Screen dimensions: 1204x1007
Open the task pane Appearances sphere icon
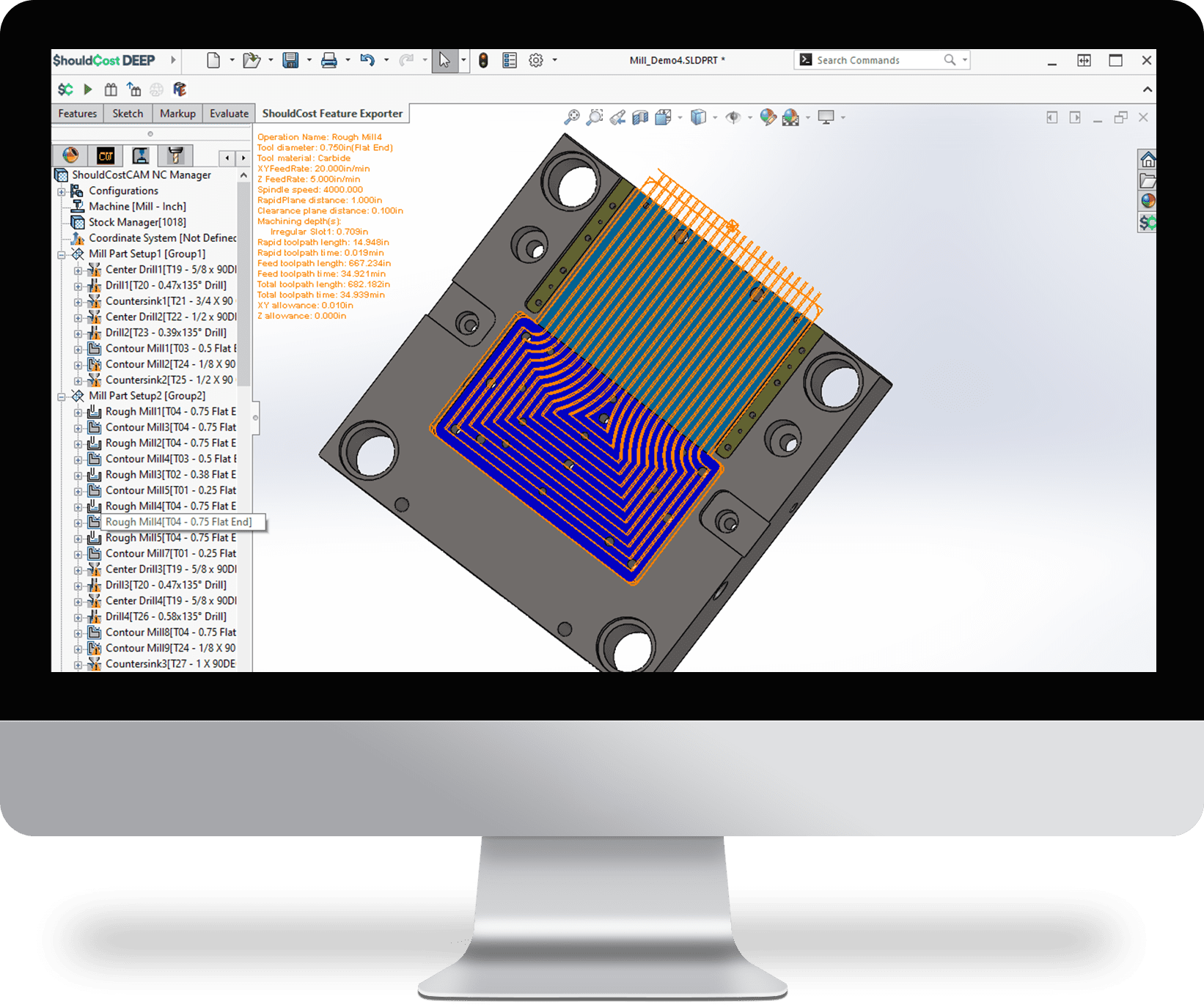click(1148, 201)
